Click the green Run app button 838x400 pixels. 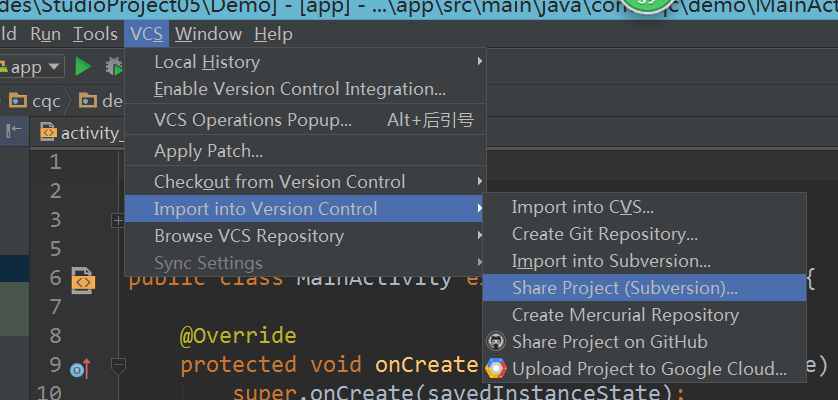(x=83, y=67)
